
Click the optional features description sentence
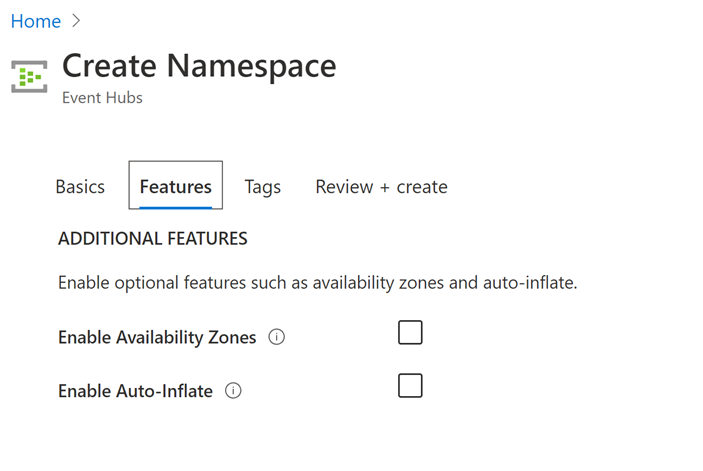[317, 283]
